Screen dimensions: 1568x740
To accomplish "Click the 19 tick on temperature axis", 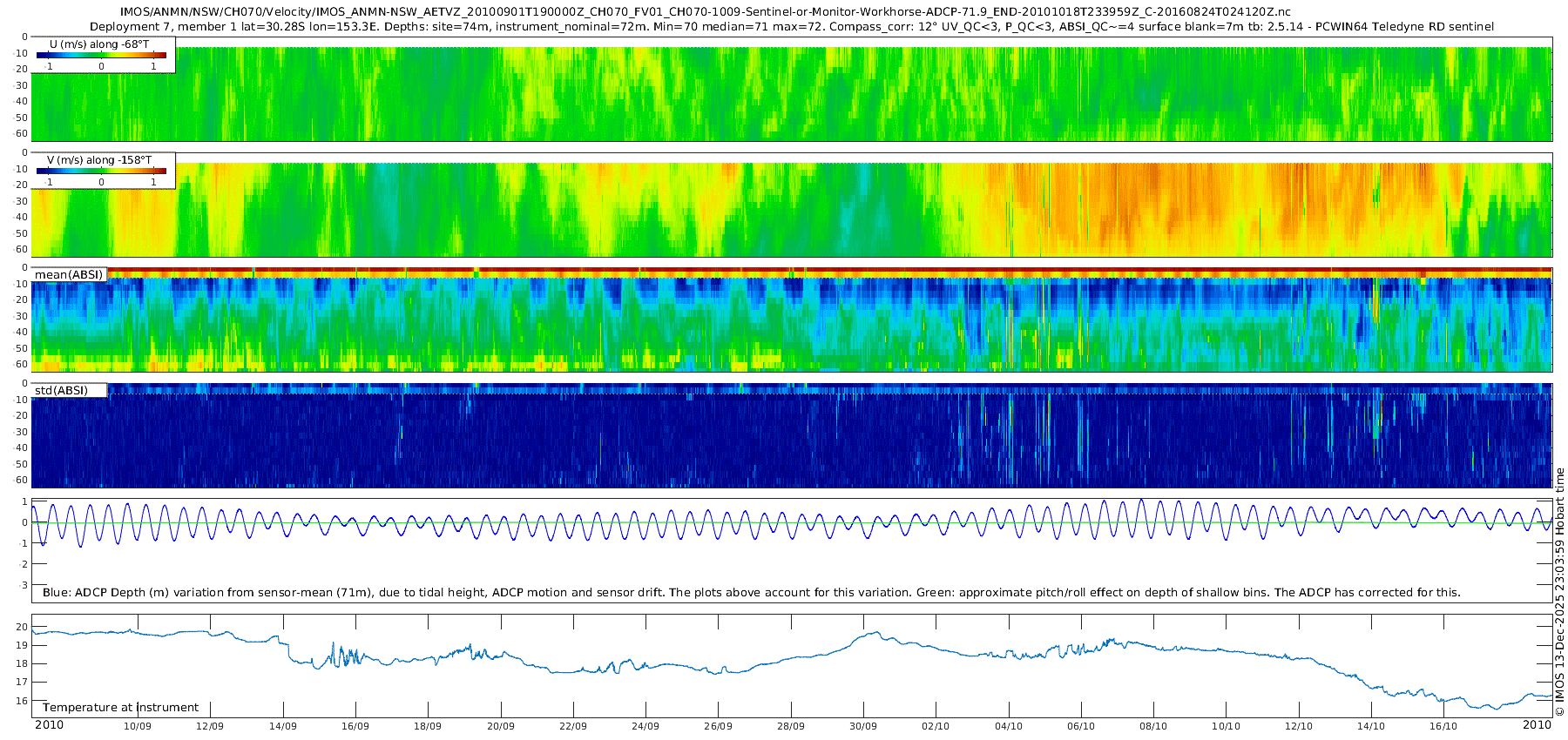I will [x=23, y=645].
